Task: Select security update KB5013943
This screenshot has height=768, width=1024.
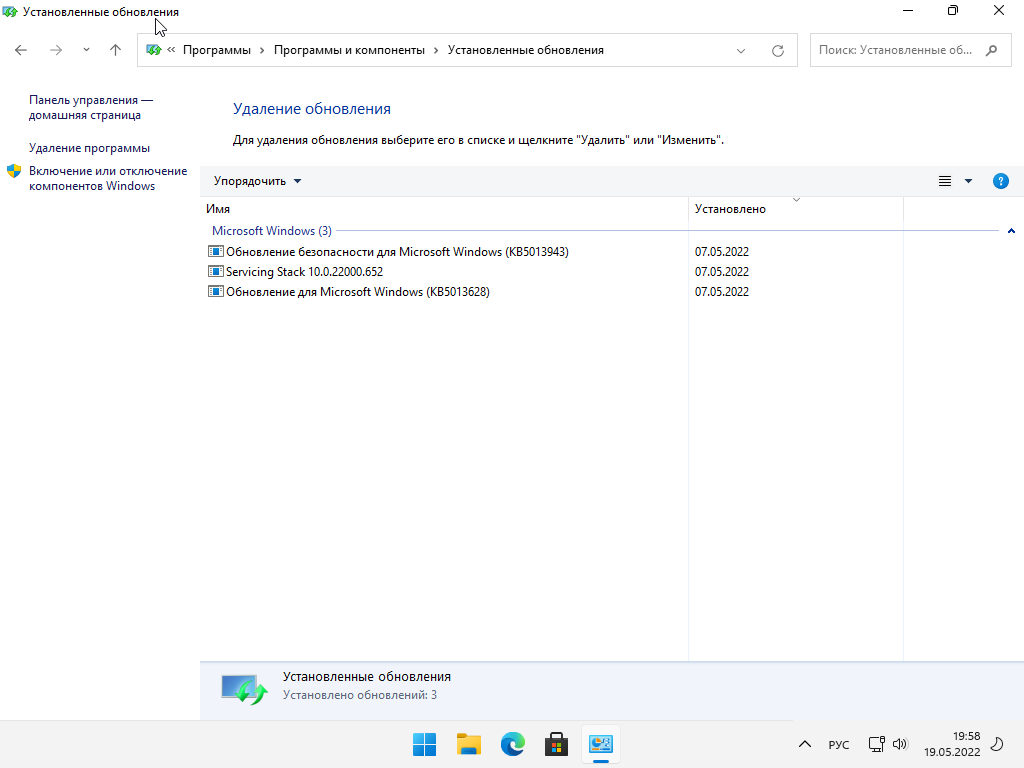Action: click(397, 252)
